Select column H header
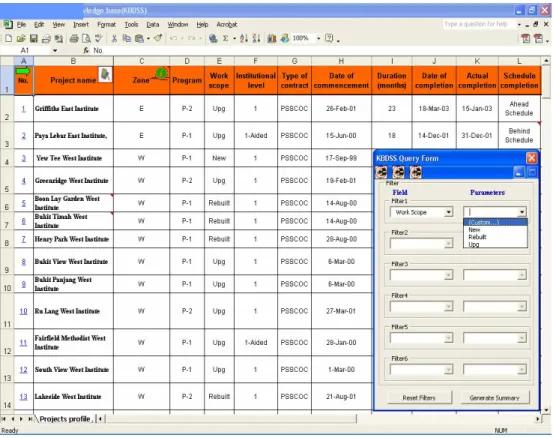This screenshot has height=438, width=553. tap(341, 61)
